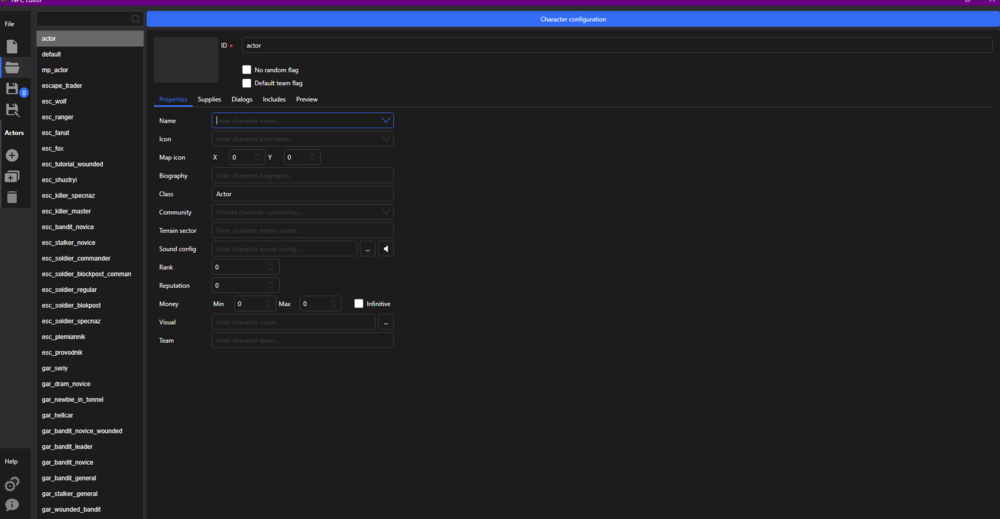This screenshot has height=519, width=1000.
Task: Click the Class input field
Action: pyautogui.click(x=302, y=194)
